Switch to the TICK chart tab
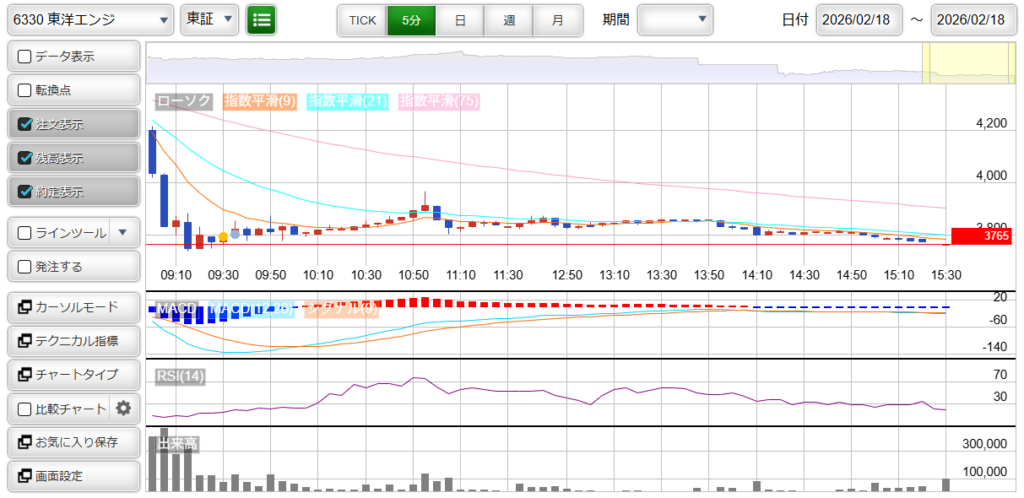1024x498 pixels. (x=362, y=20)
